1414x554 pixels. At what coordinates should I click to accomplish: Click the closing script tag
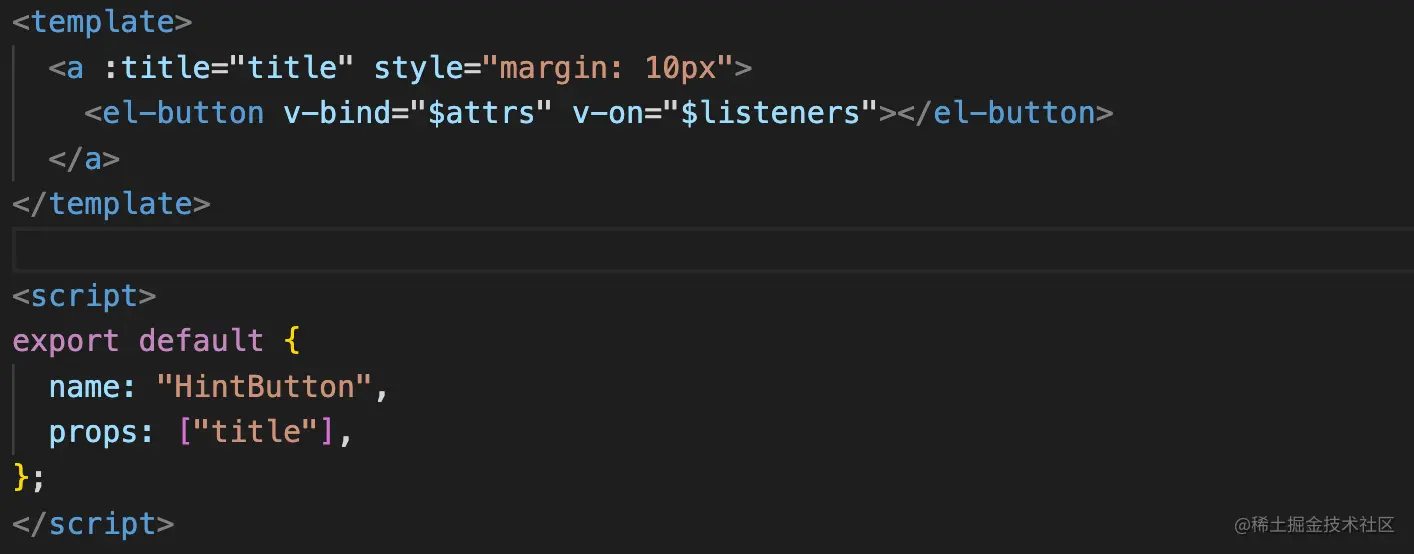(93, 523)
